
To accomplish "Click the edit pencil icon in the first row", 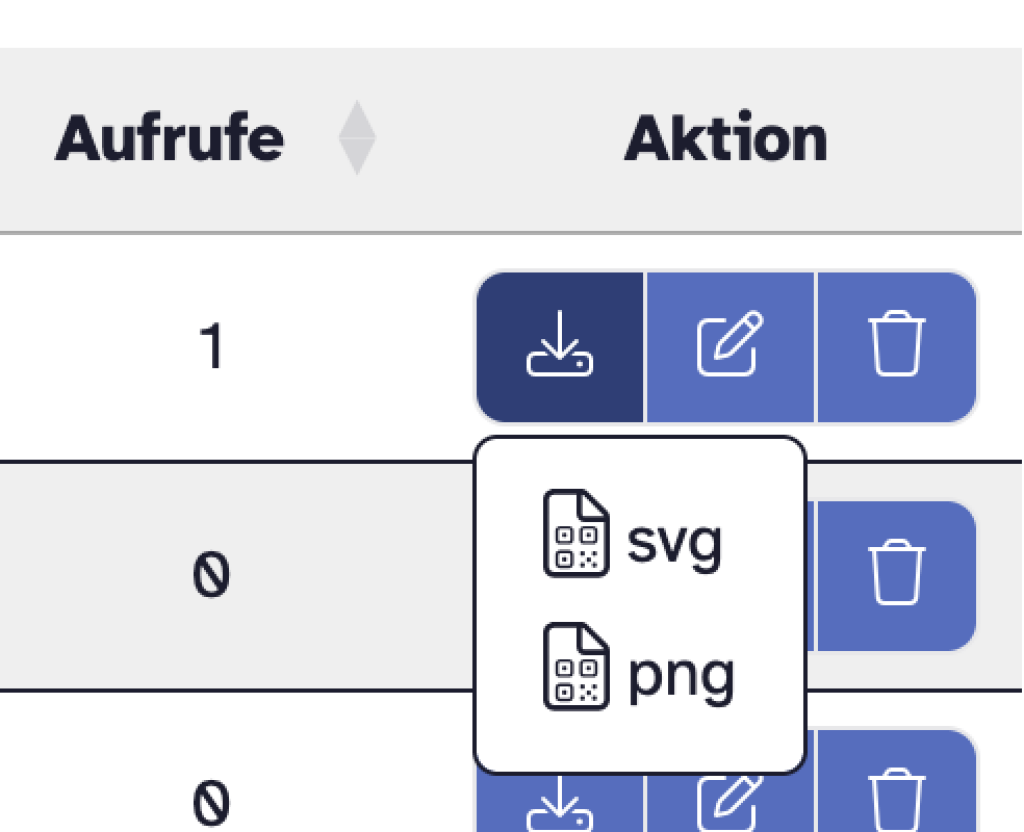I will click(730, 345).
